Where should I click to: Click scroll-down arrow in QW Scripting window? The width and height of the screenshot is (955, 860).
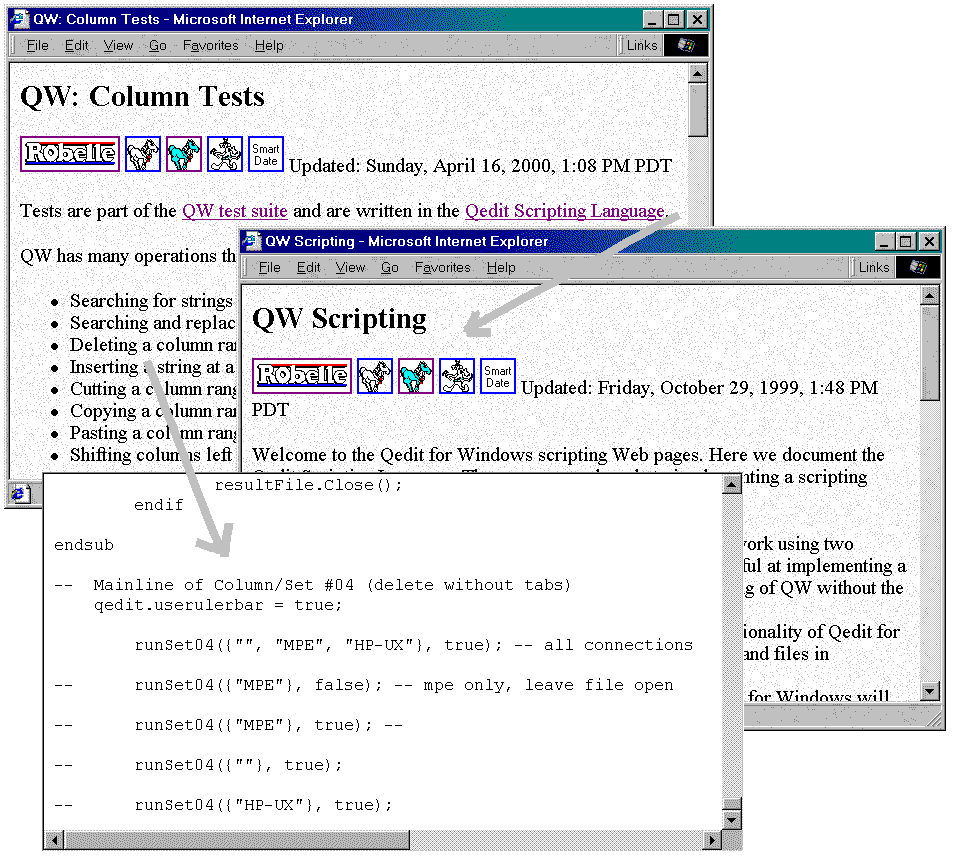pyautogui.click(x=929, y=691)
